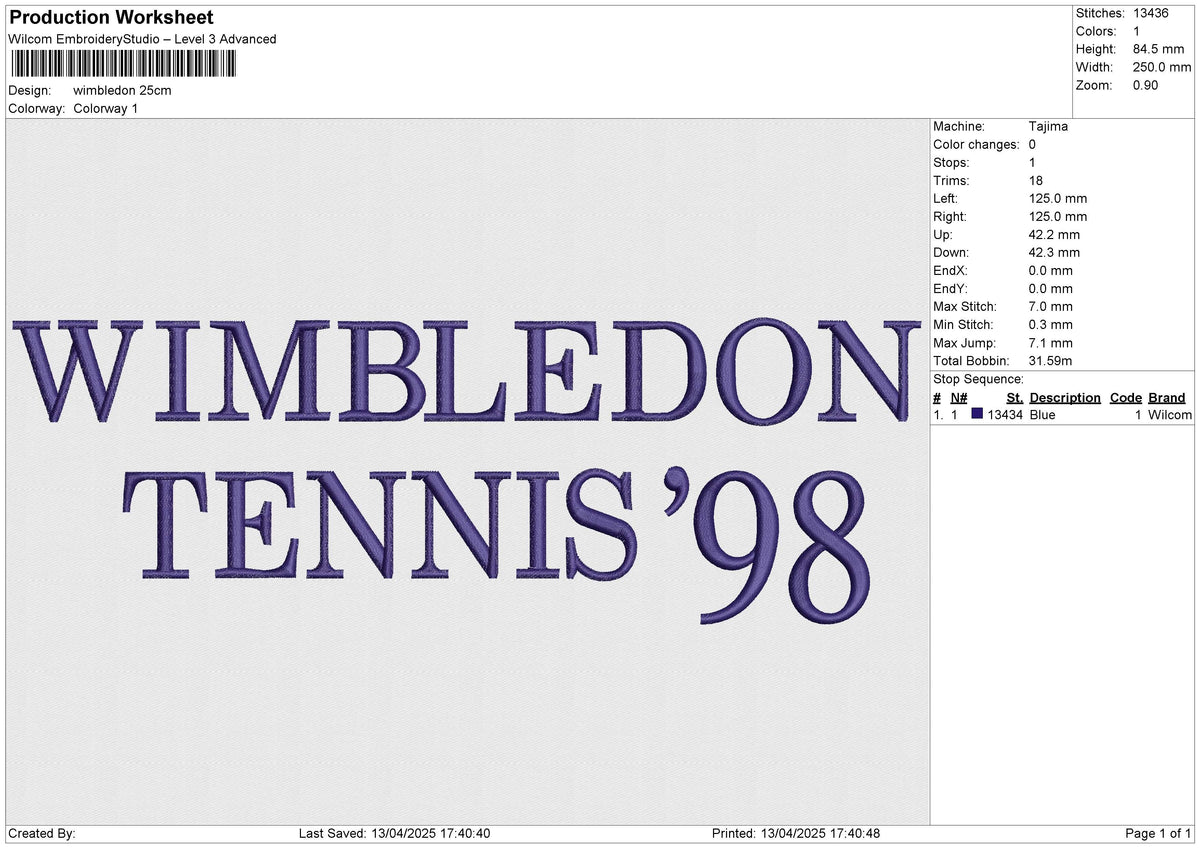Click the Brand column header

point(1167,397)
